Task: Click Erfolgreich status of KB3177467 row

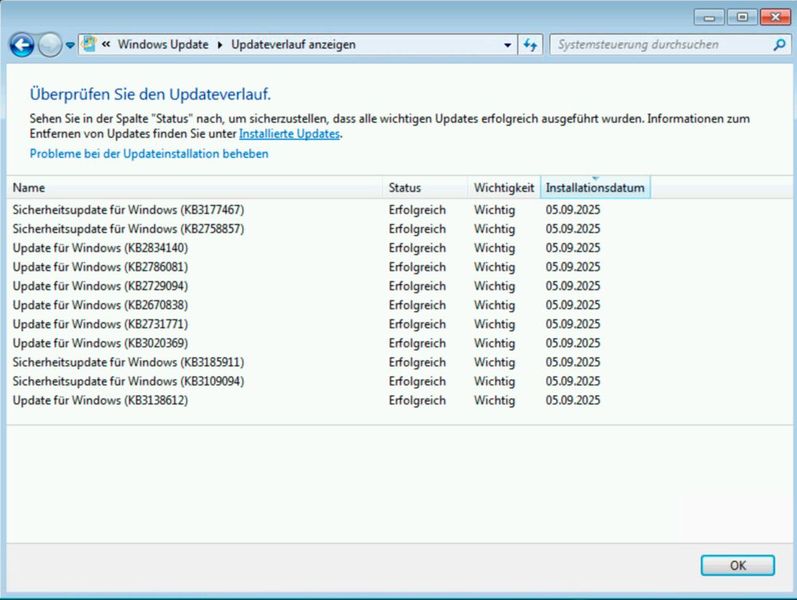Action: (x=417, y=210)
